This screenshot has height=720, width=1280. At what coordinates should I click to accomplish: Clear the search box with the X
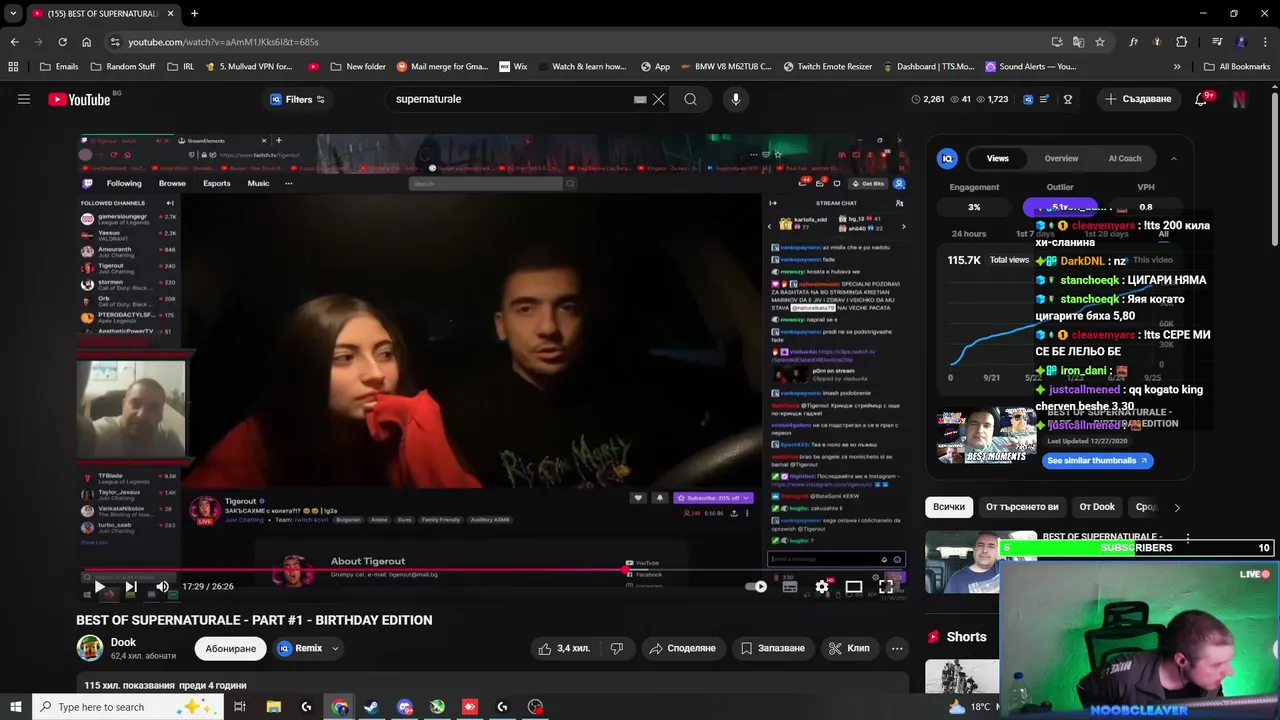[658, 99]
